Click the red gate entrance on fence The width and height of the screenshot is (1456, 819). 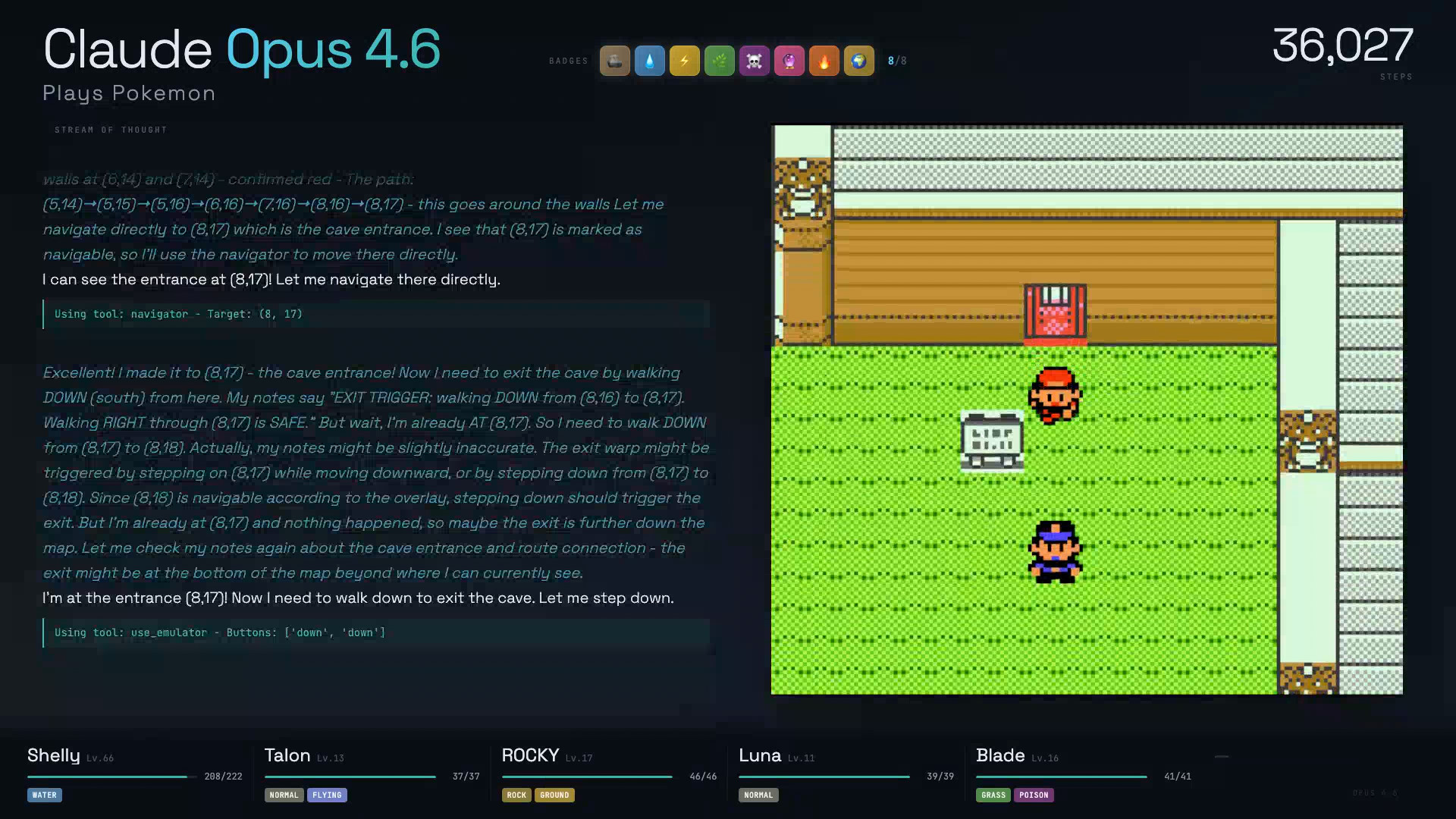click(x=1055, y=312)
